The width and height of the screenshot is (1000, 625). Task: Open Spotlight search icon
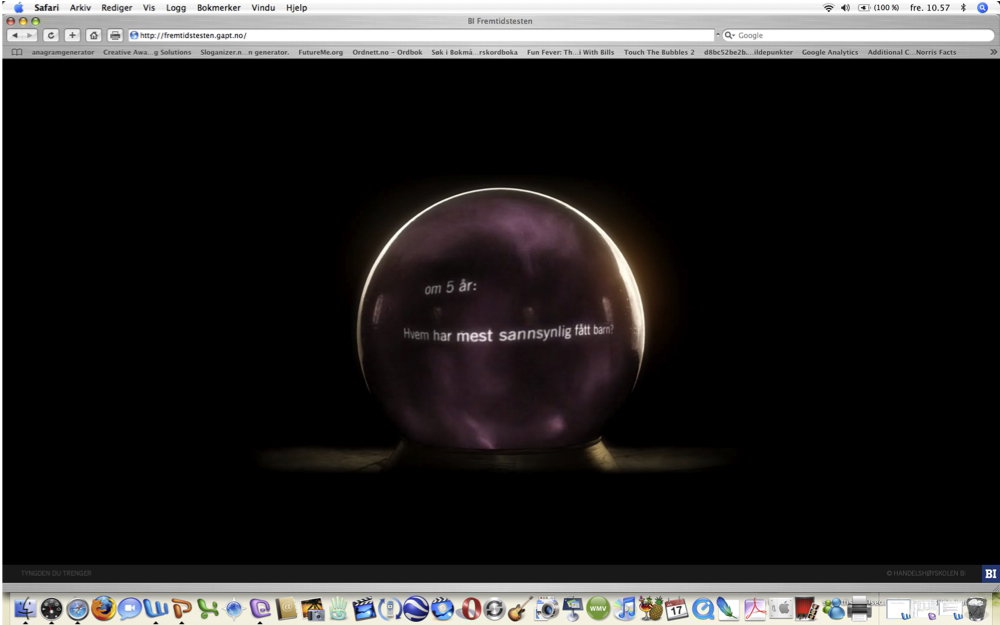[983, 8]
